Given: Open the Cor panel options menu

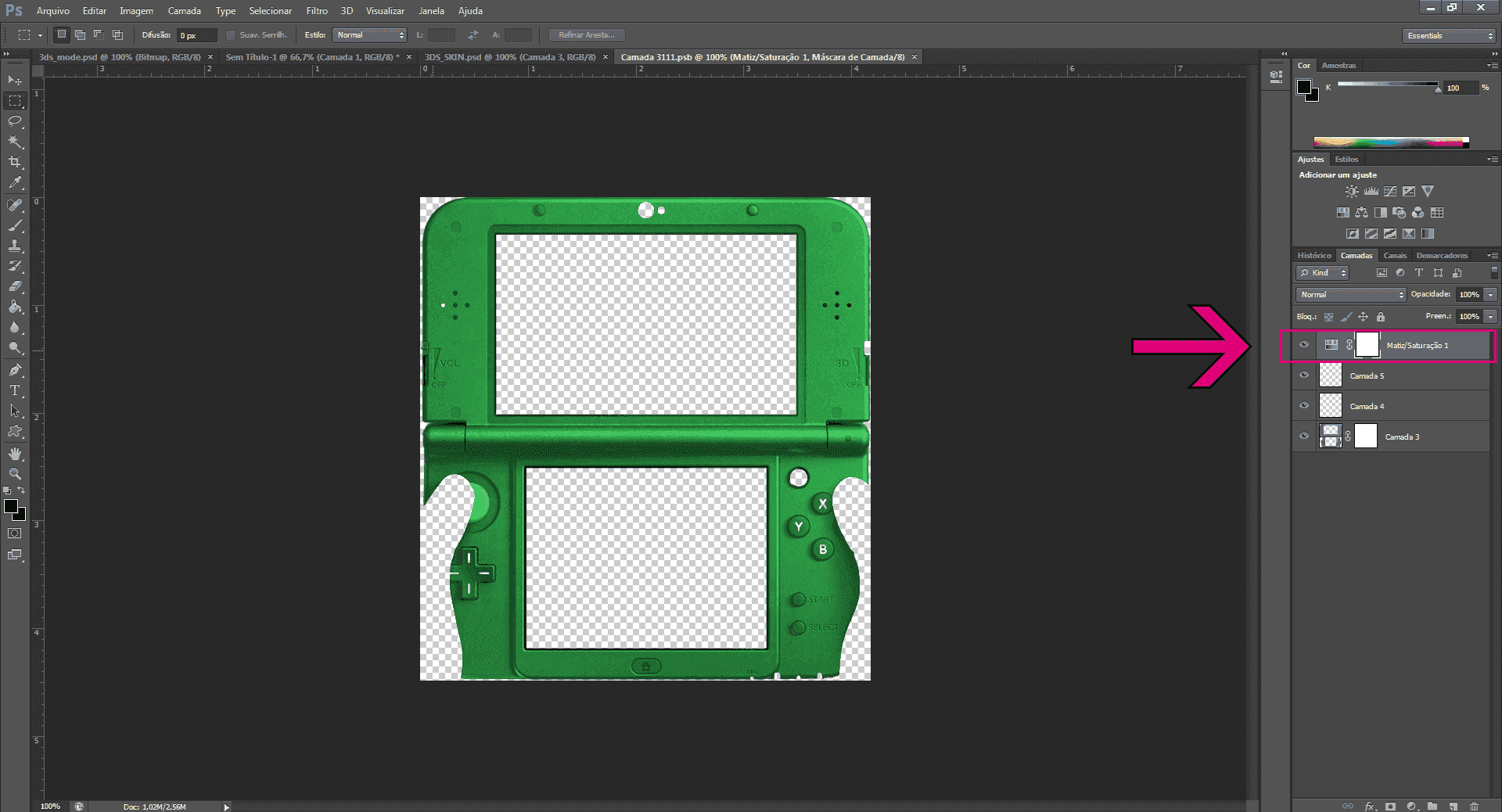Looking at the screenshot, I should 1493,66.
